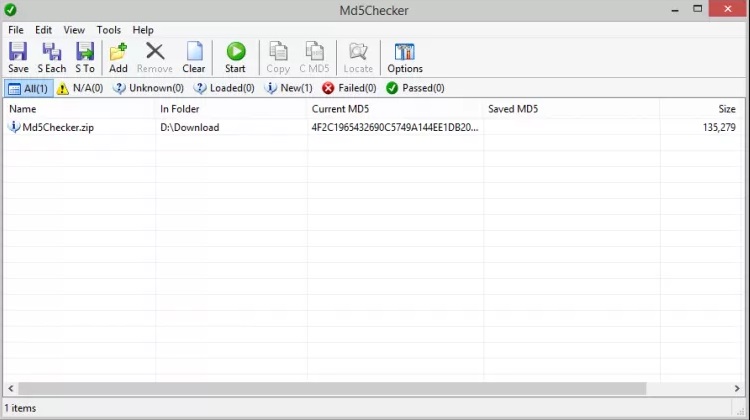Expand the View menu

coord(74,30)
